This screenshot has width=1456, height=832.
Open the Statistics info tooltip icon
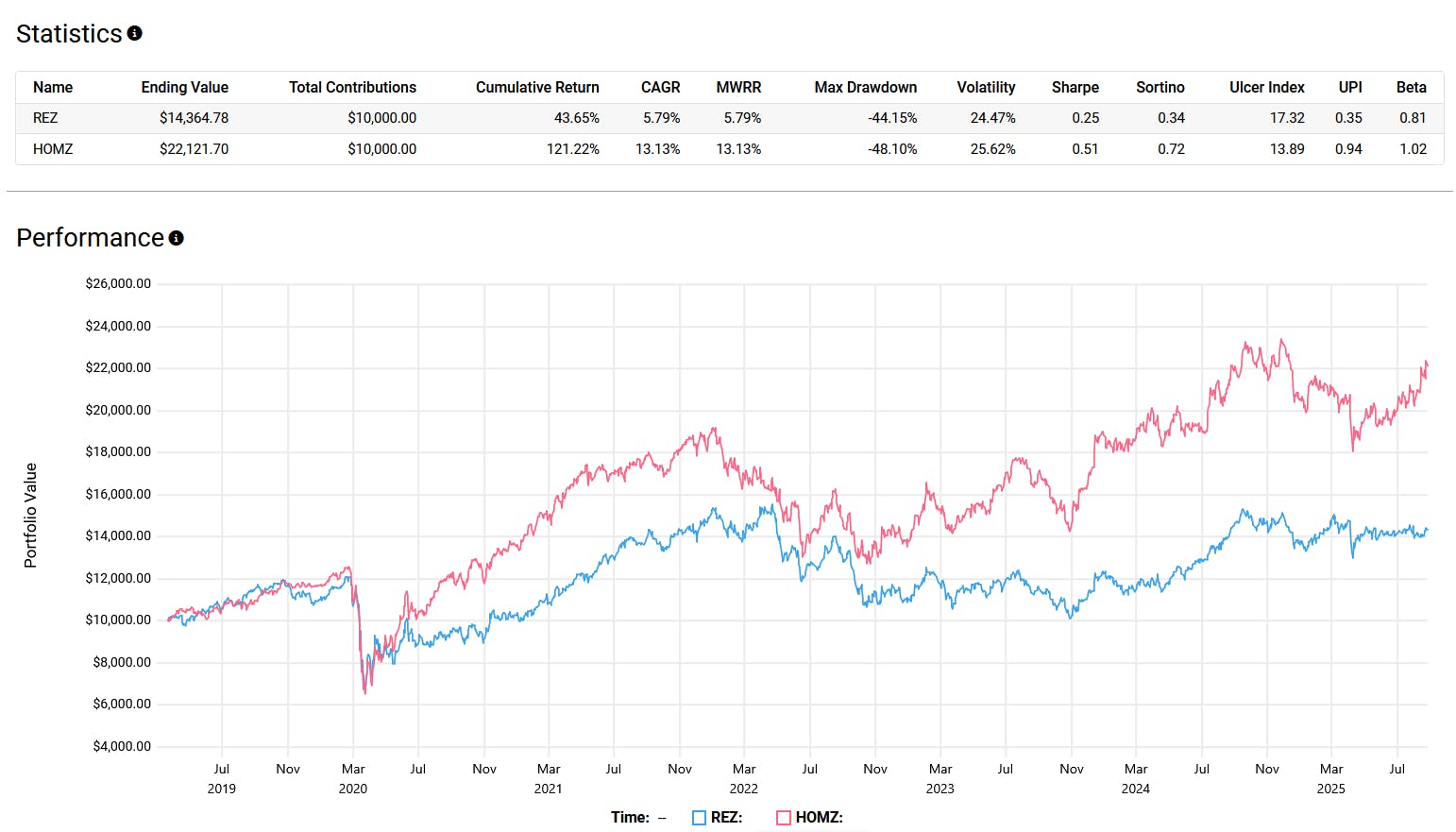(135, 31)
